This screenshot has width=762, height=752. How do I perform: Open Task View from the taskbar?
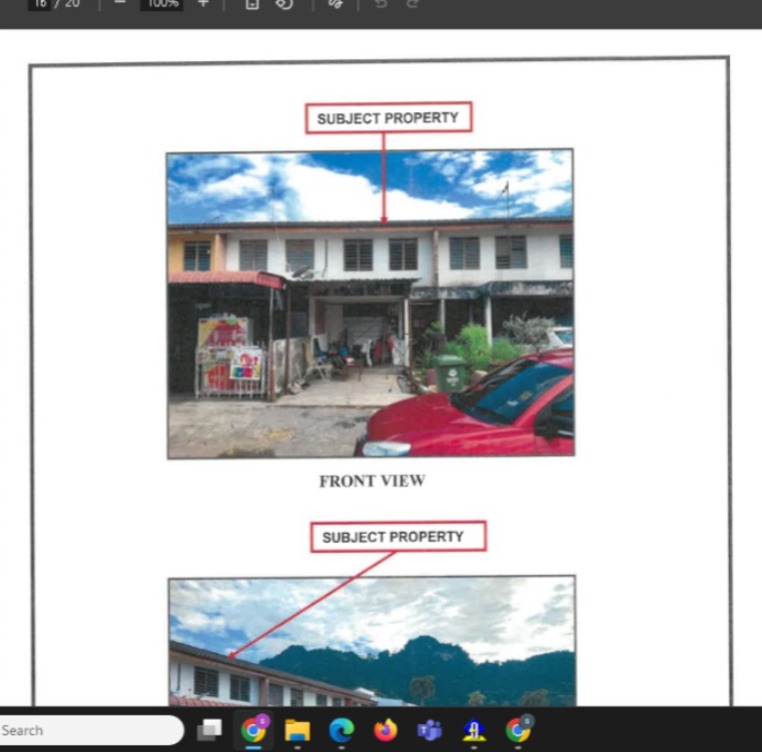click(x=209, y=731)
